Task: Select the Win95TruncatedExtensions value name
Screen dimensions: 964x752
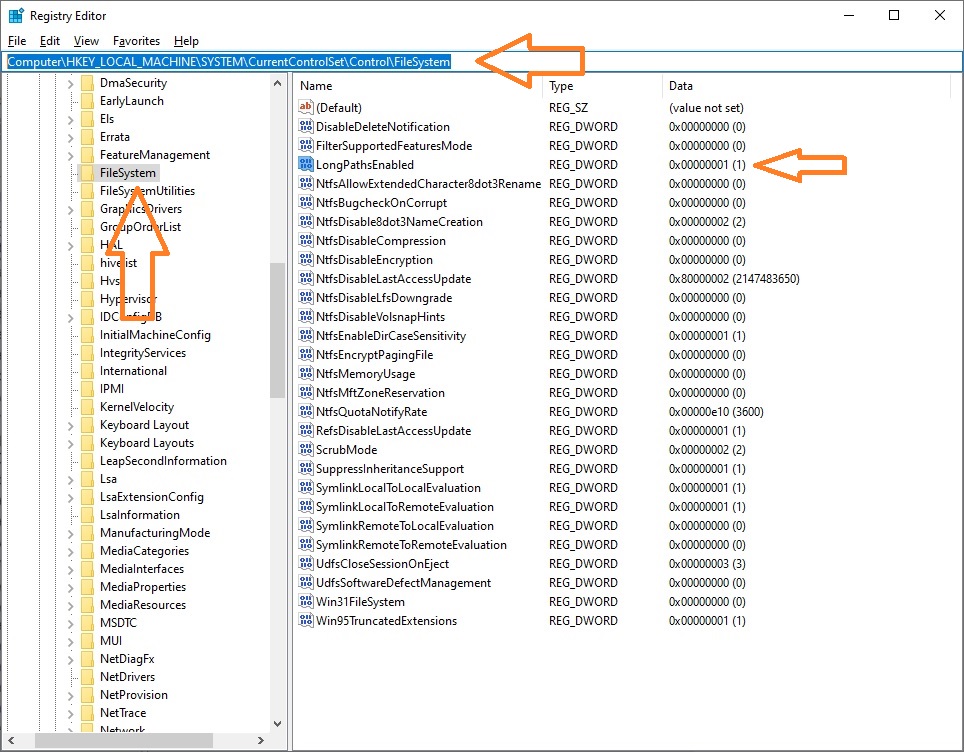Action: pyautogui.click(x=386, y=620)
